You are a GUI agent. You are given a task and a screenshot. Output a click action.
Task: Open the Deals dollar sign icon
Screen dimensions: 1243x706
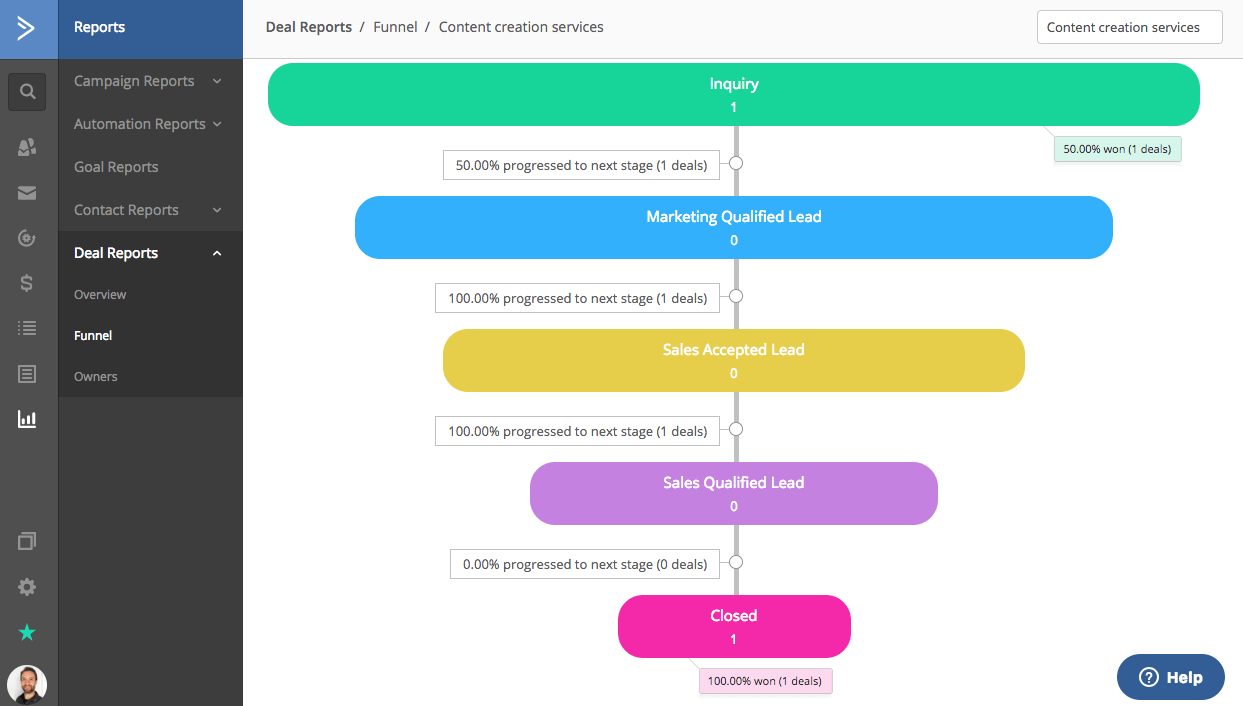pyautogui.click(x=28, y=283)
